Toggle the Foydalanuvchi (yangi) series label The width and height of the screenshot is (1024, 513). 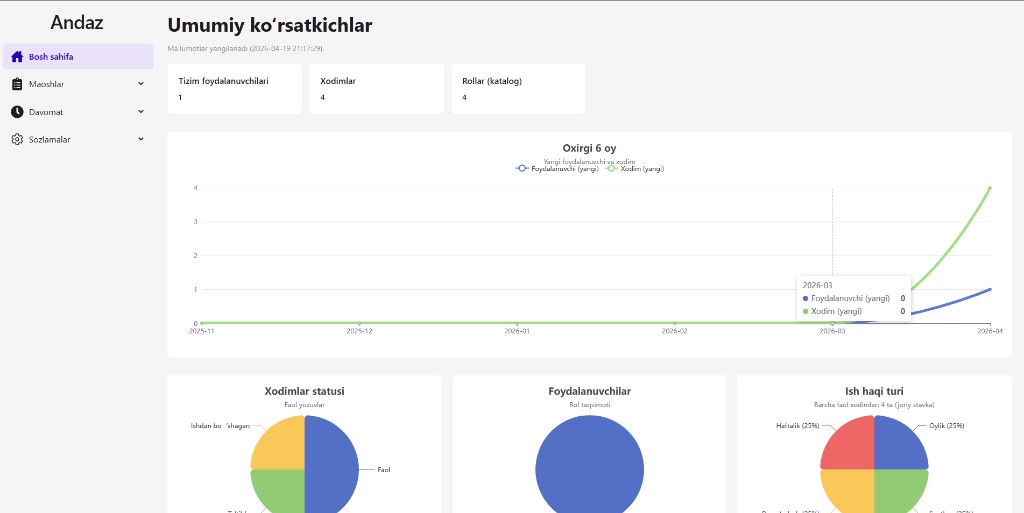tap(565, 169)
